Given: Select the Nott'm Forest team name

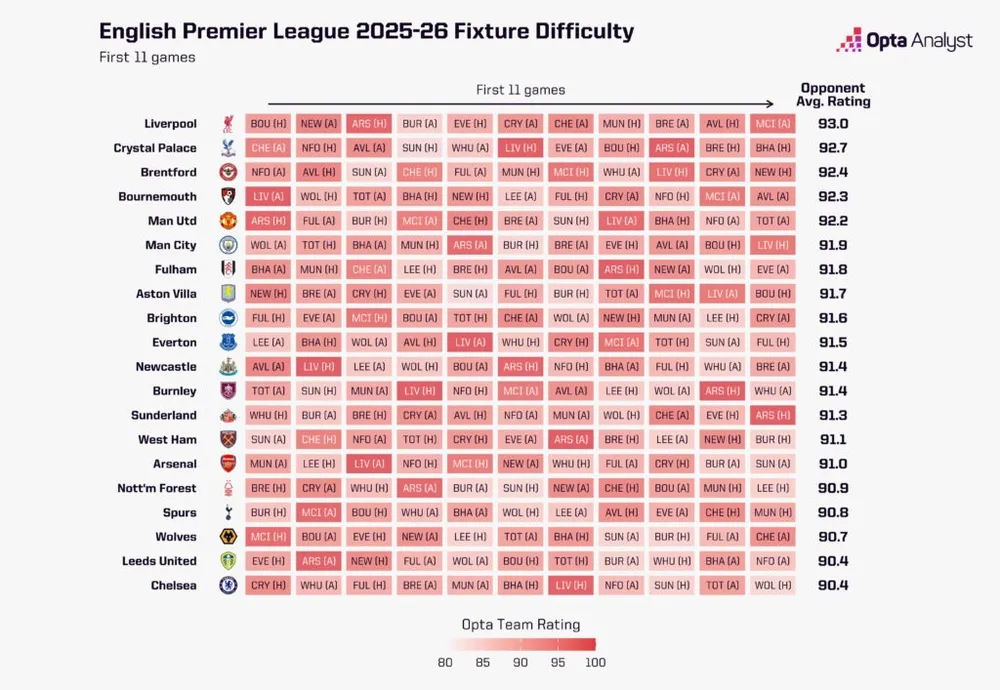Looking at the screenshot, I should 156,488.
